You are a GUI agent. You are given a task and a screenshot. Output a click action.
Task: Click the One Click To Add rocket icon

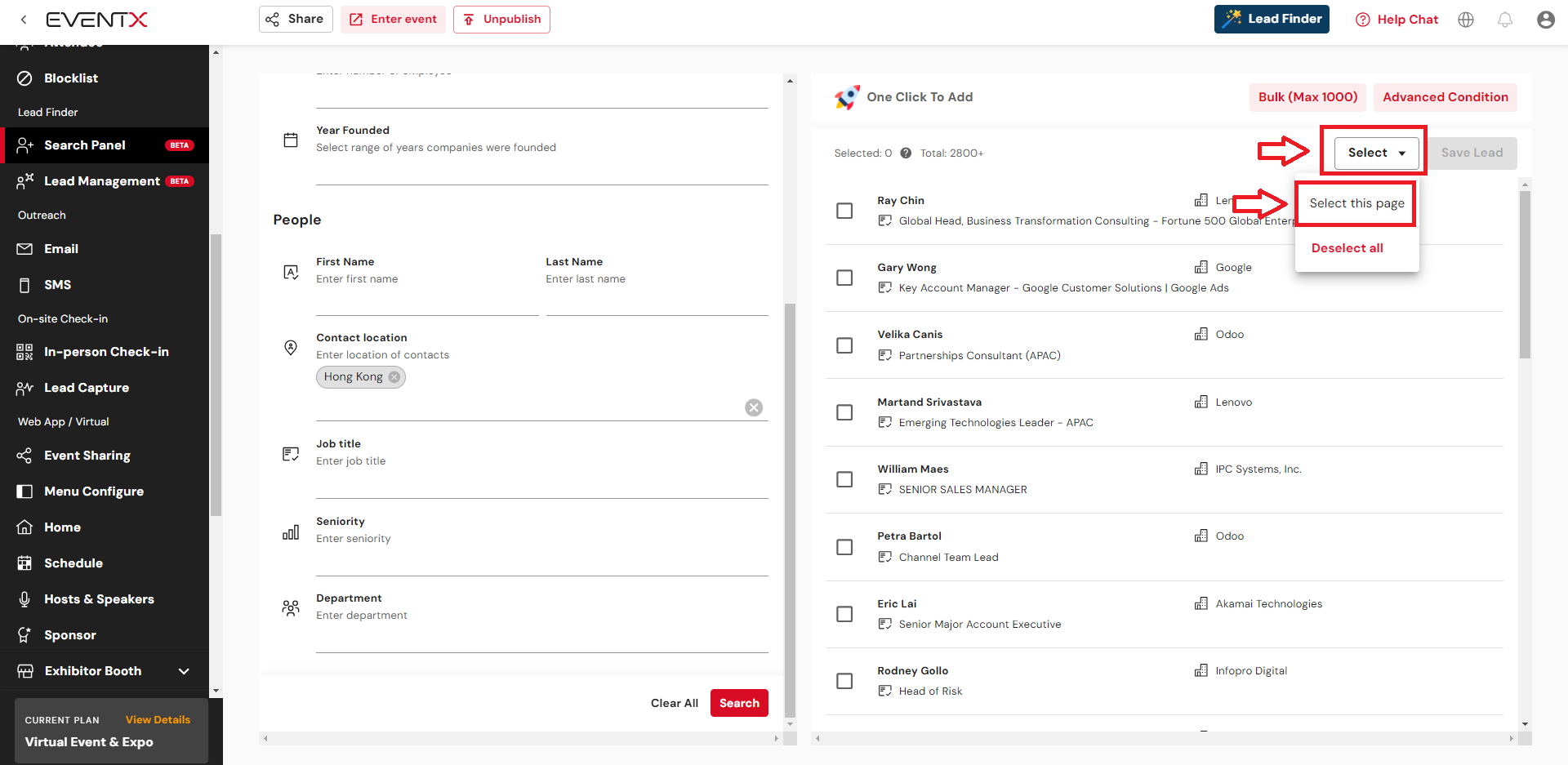click(x=847, y=97)
